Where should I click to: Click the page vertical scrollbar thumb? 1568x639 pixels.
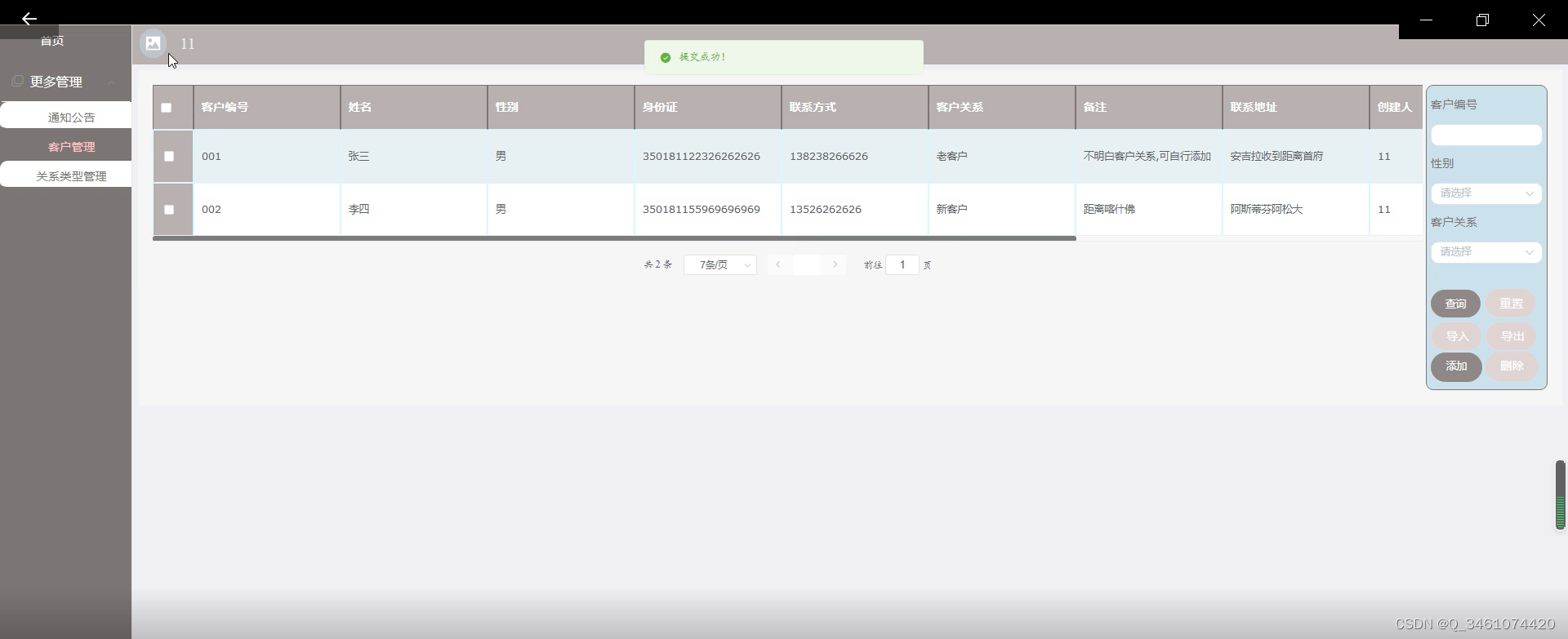pos(1560,495)
